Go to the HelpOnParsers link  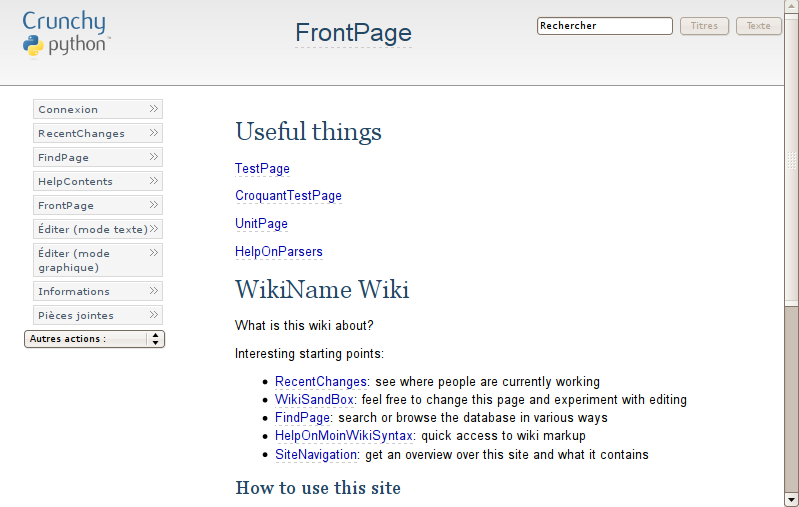[x=278, y=252]
